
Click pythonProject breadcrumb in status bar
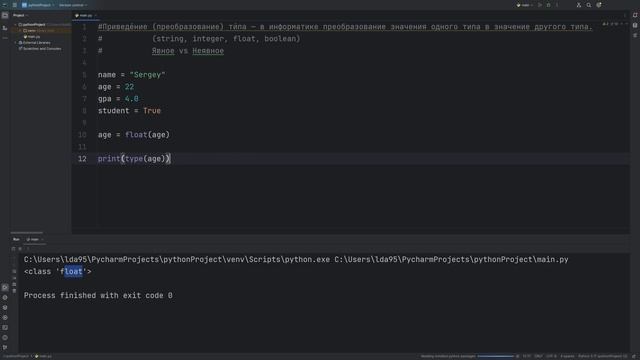point(16,356)
